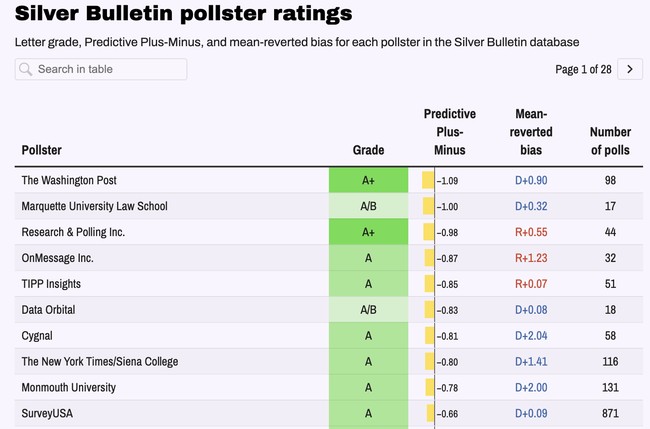Click the Page 1 of 28 indicator

(583, 69)
